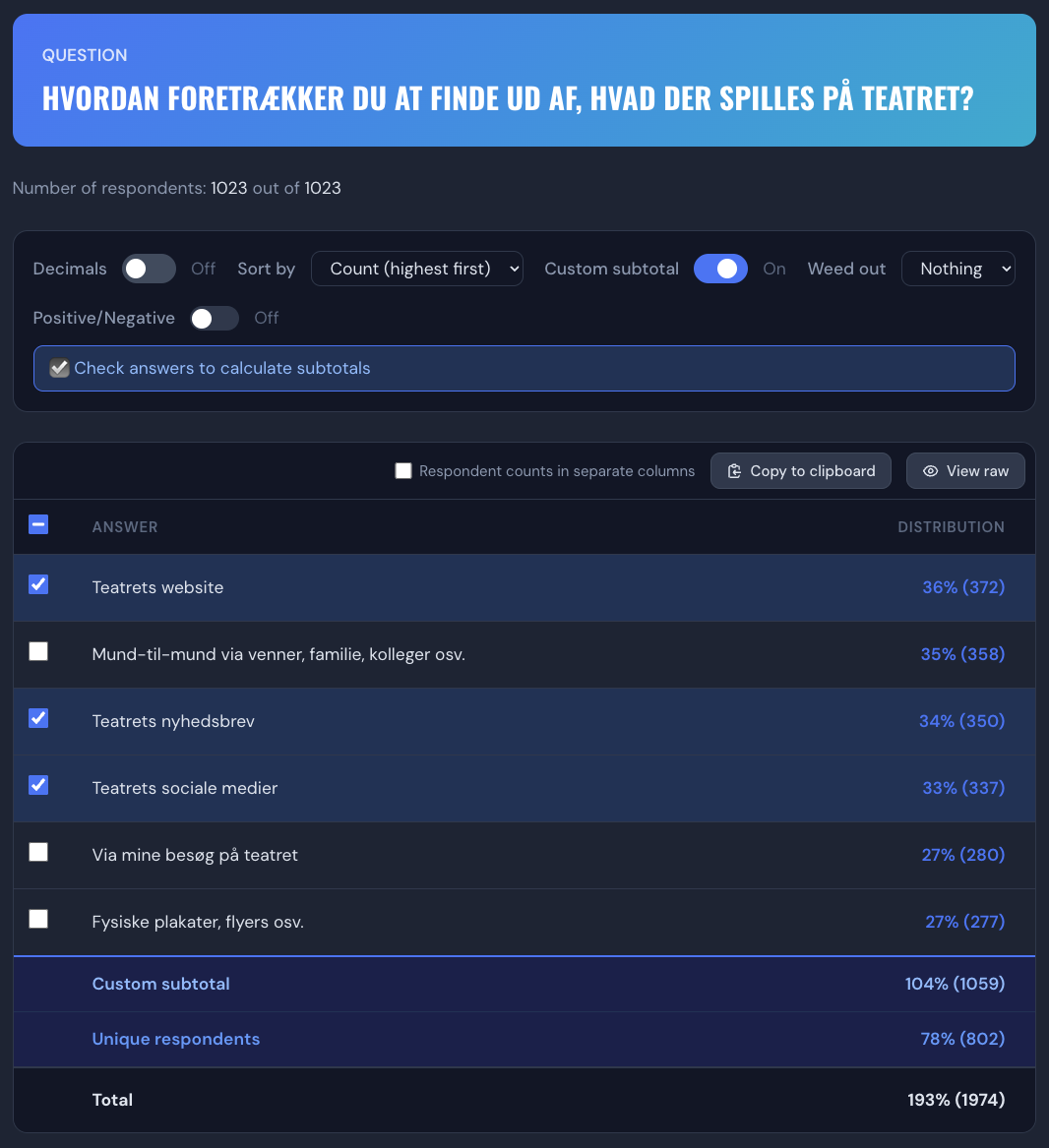The width and height of the screenshot is (1049, 1148).
Task: Toggle the Decimals switch
Action: coord(149,269)
